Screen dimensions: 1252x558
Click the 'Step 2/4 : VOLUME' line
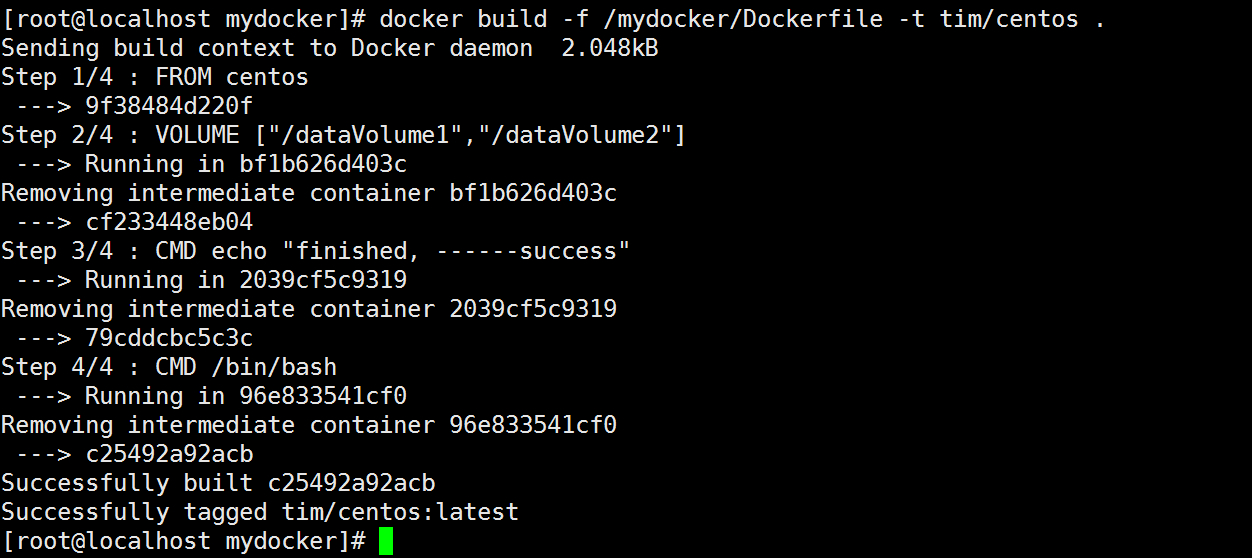343,135
